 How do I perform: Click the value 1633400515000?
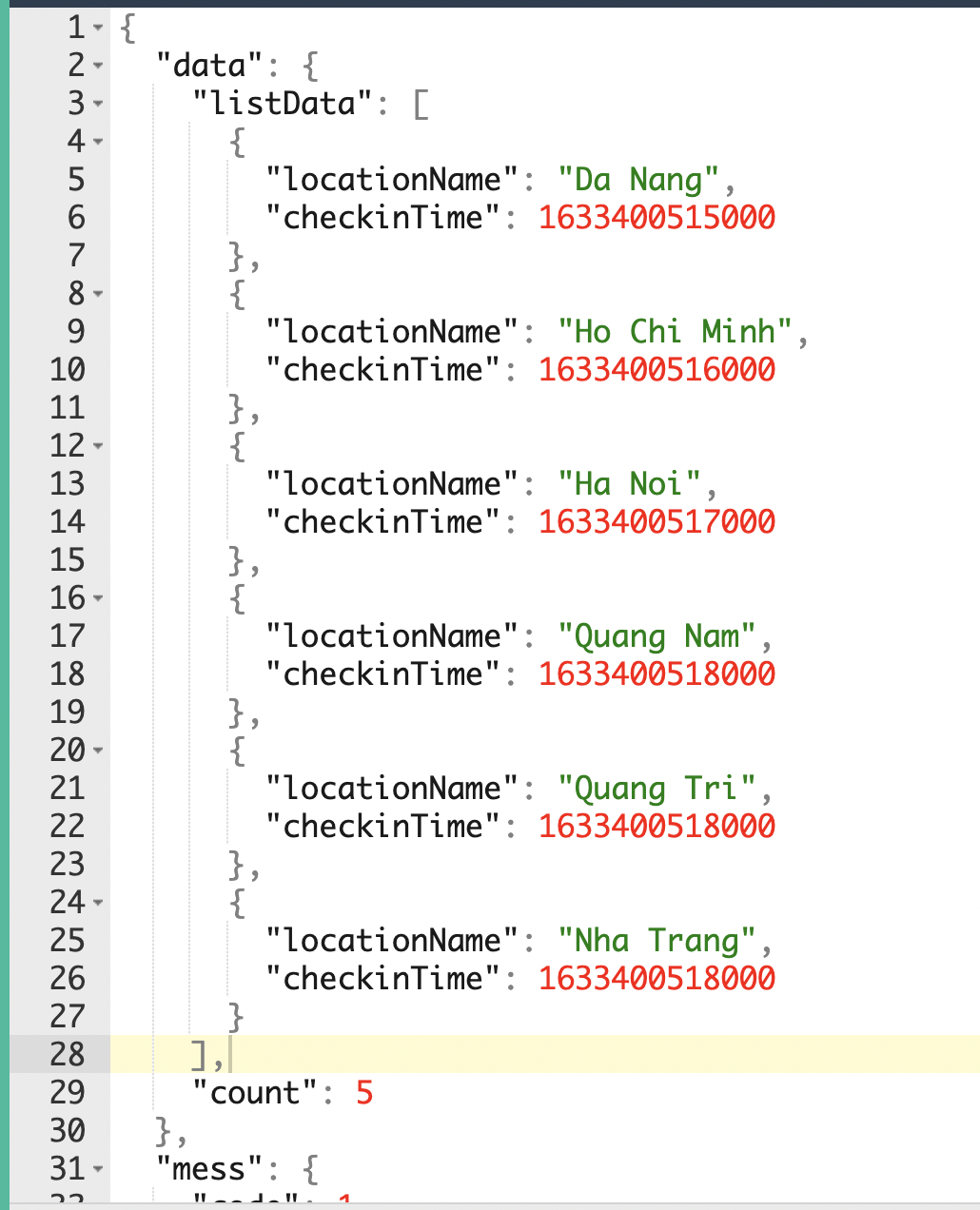point(657,218)
